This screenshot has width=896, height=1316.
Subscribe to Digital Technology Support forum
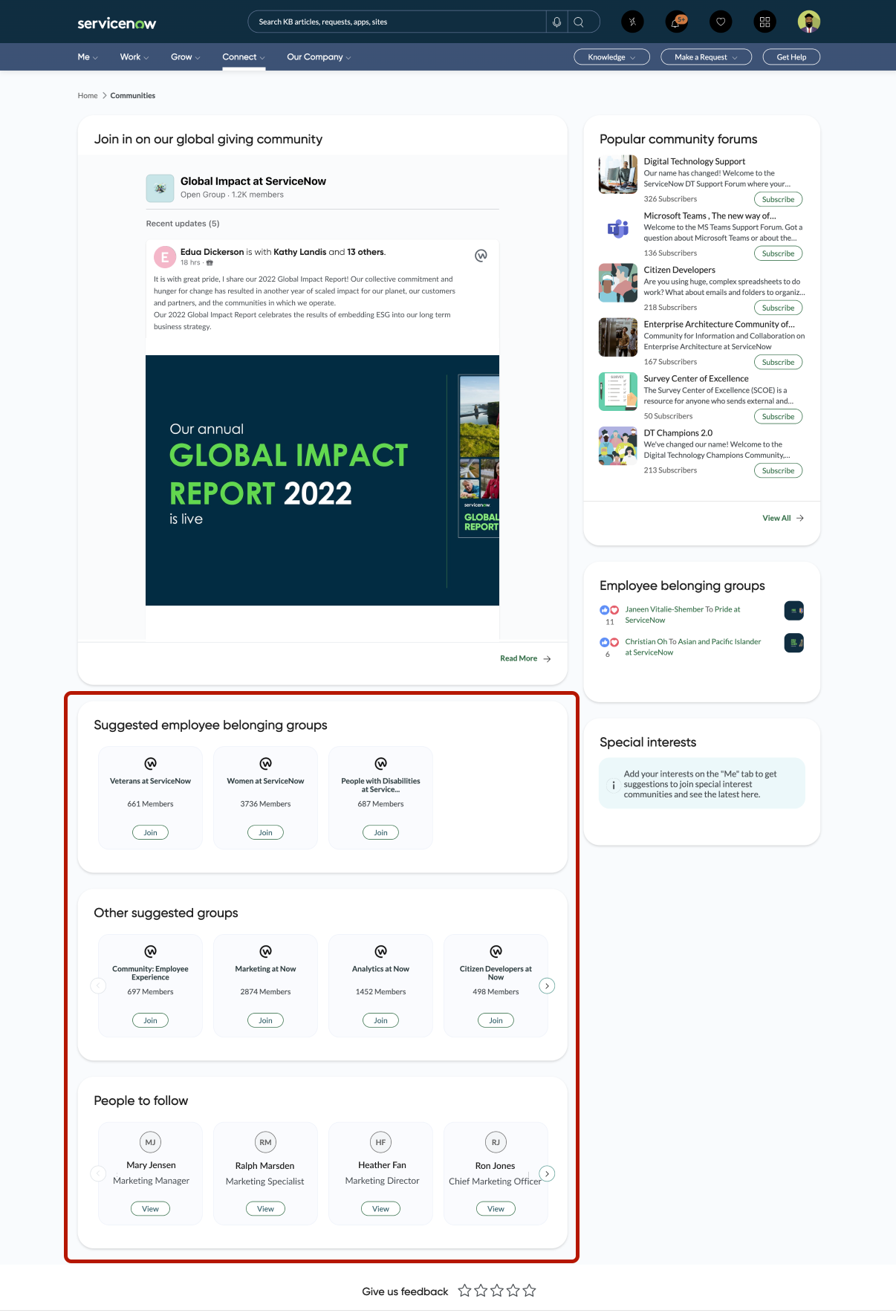click(x=778, y=199)
